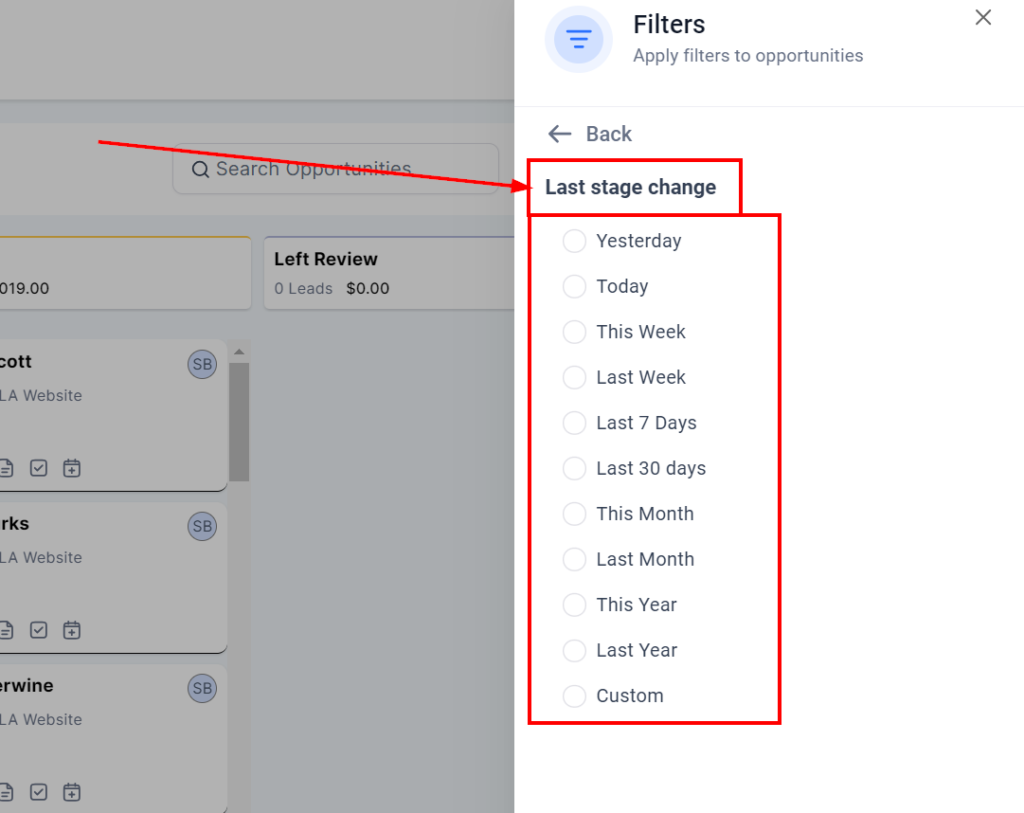This screenshot has width=1024, height=813.
Task: Select Last 7 Days radio button
Action: coord(574,423)
